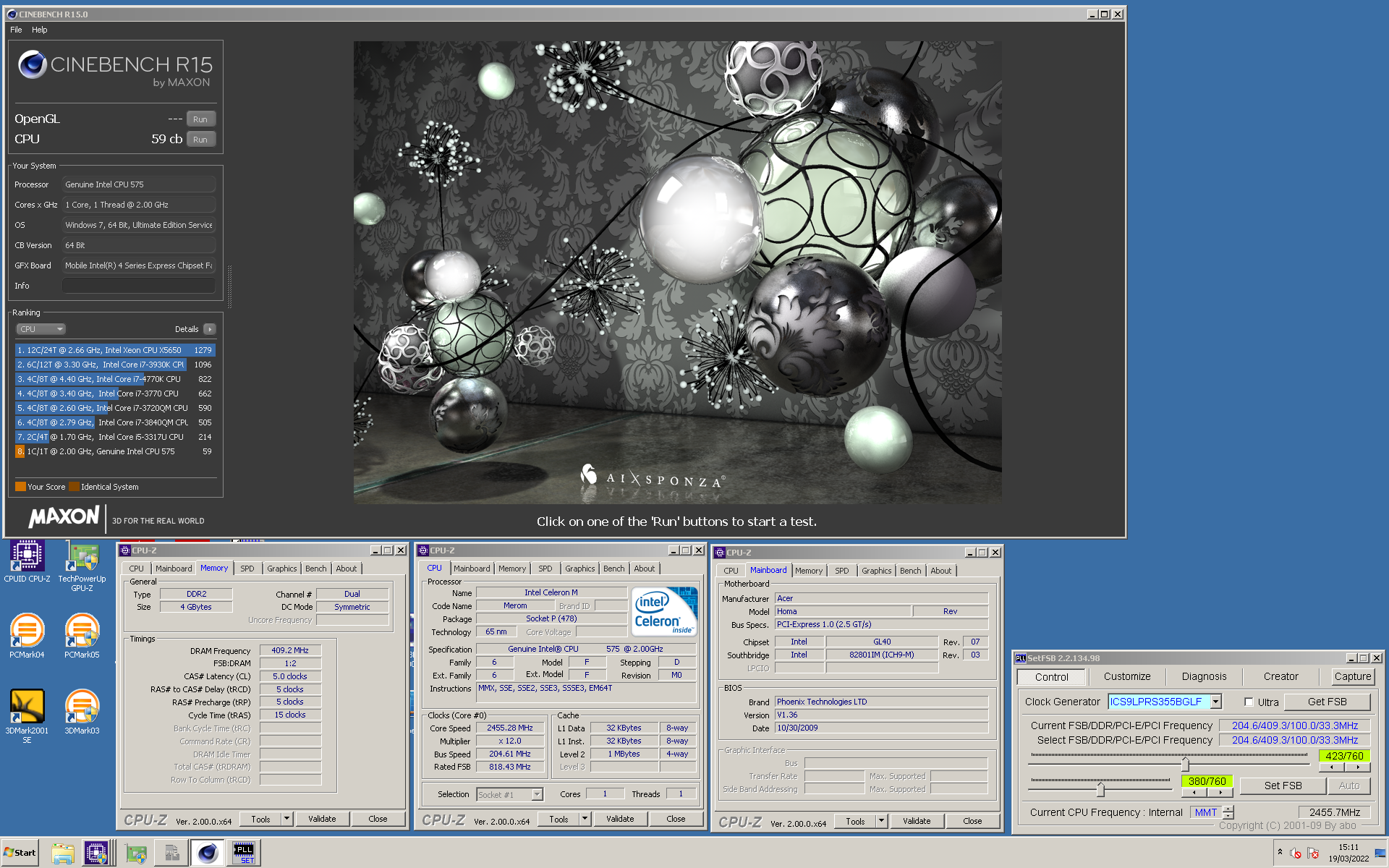The image size is (1389, 868).
Task: Click the GPU-Z taskbar icon
Action: coord(136,854)
